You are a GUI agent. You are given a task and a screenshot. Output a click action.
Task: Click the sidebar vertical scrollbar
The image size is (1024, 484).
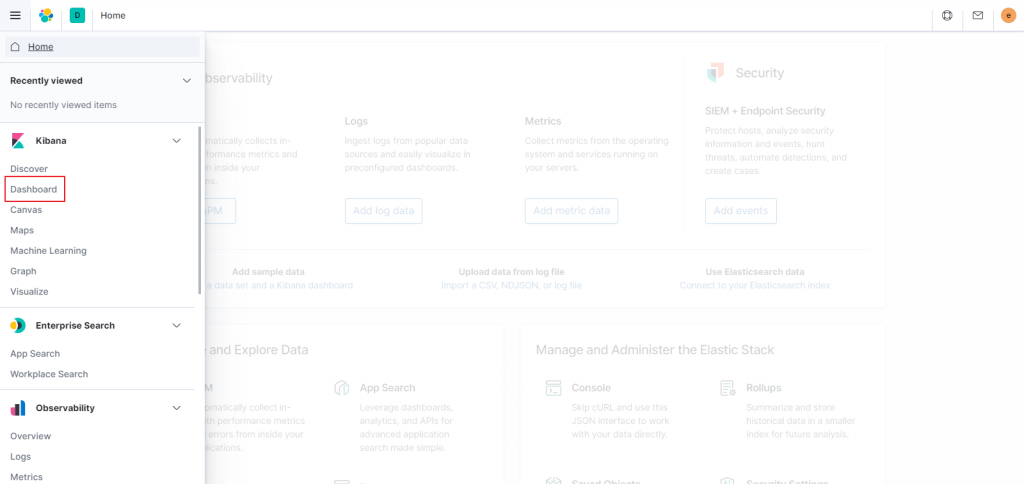tap(199, 210)
